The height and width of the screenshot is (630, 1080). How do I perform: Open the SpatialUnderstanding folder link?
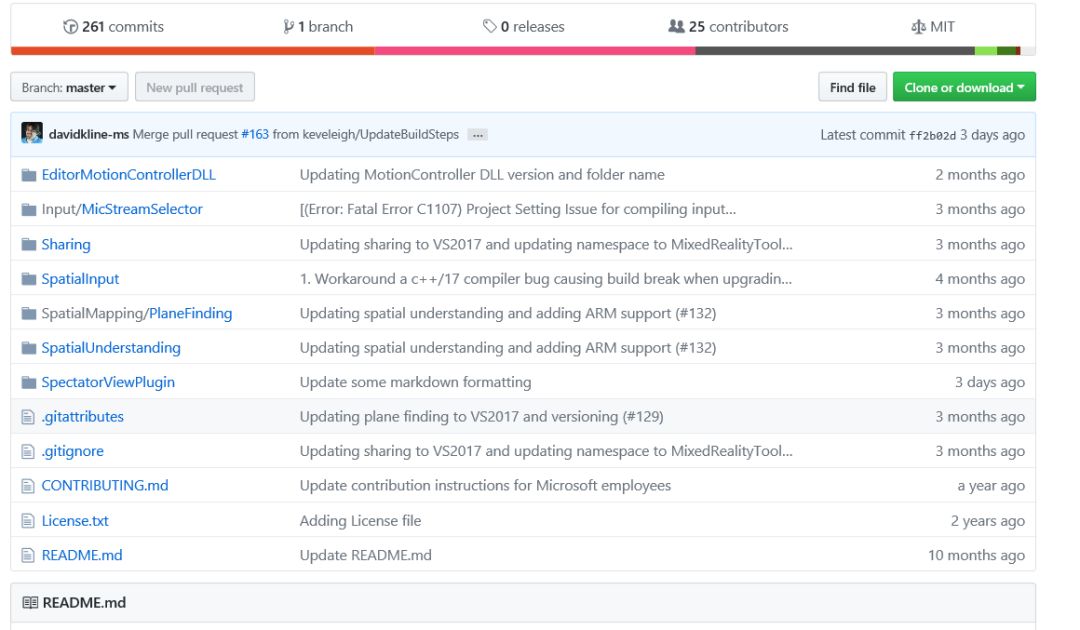pos(111,348)
